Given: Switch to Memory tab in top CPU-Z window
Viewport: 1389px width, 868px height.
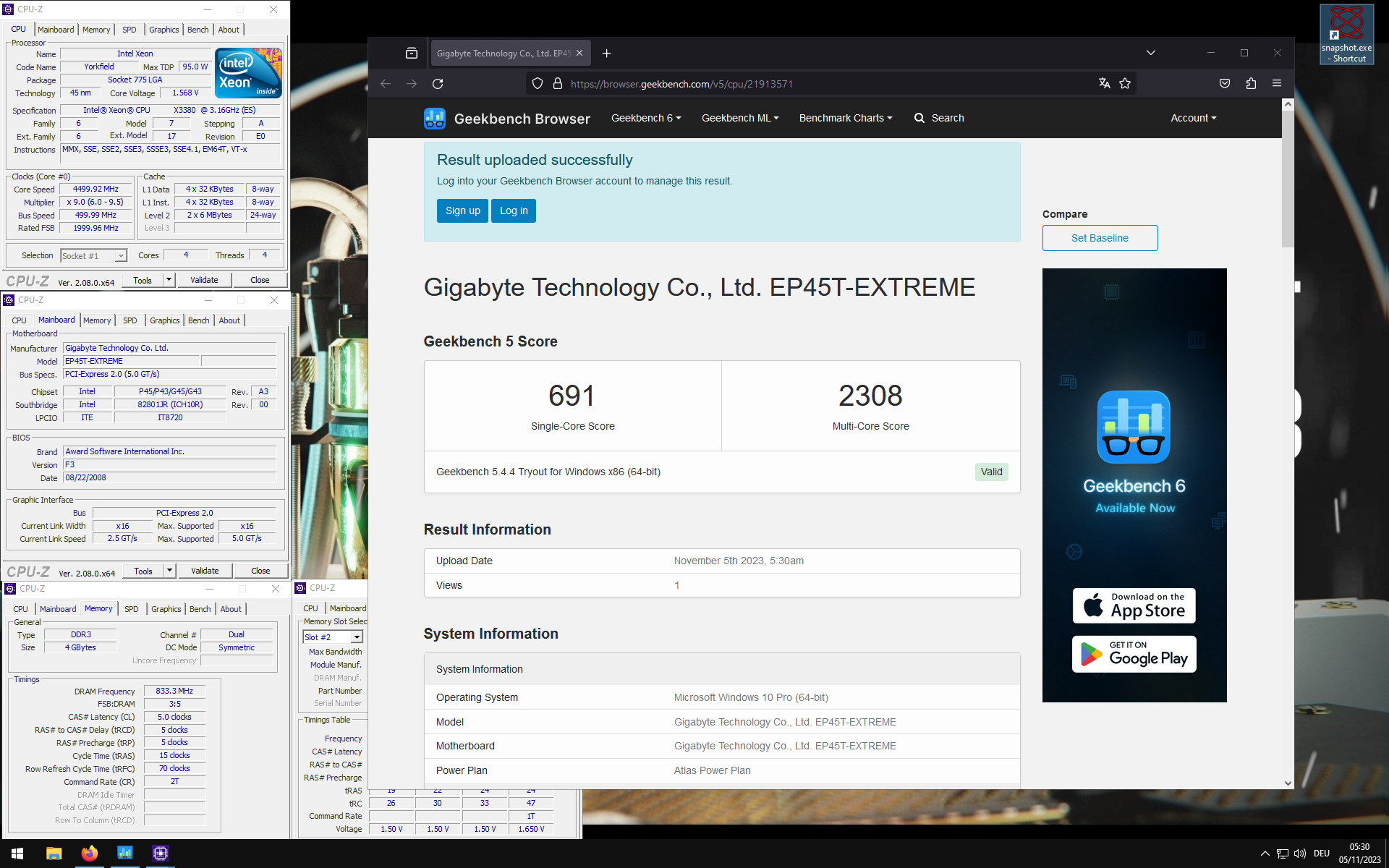Looking at the screenshot, I should click(x=96, y=30).
